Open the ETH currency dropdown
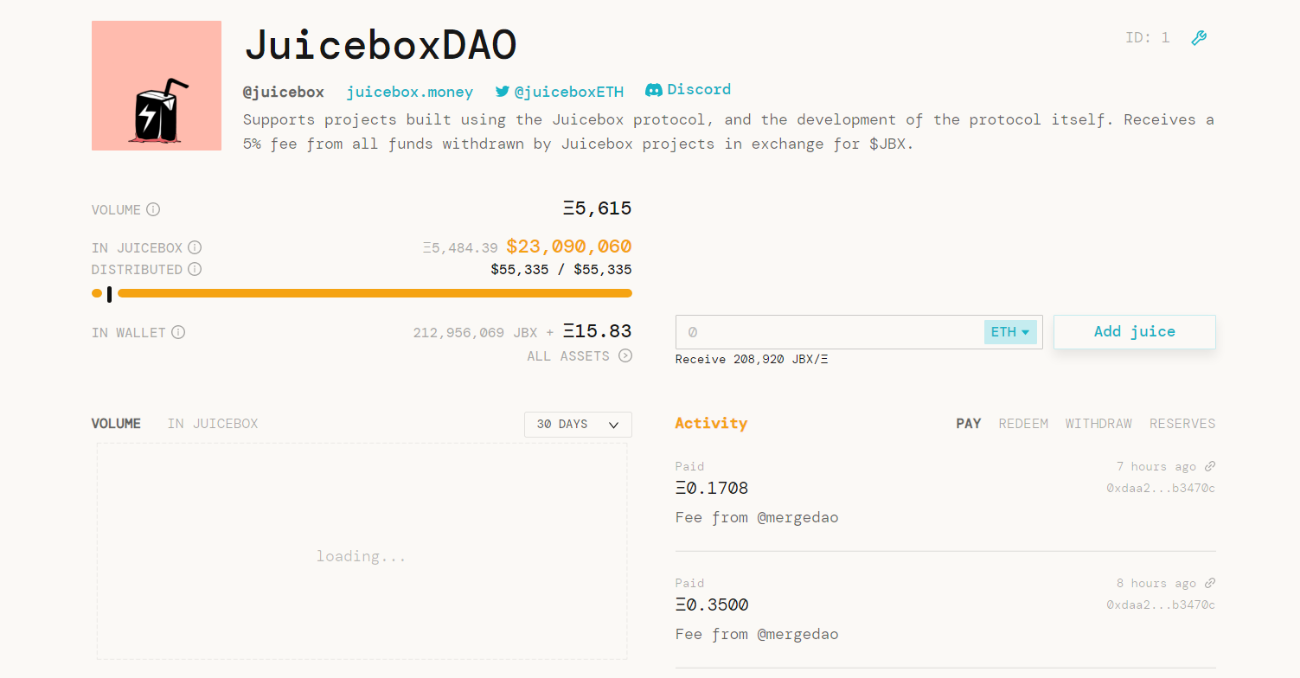 [1010, 332]
